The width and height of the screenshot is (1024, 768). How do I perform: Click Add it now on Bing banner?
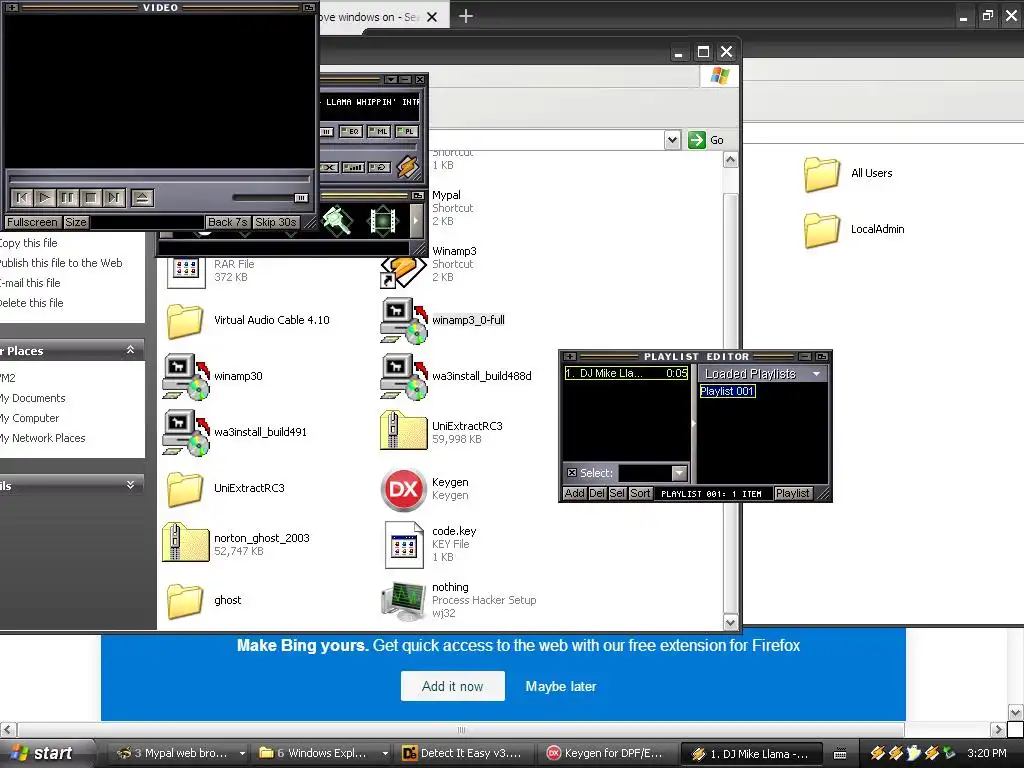[x=453, y=686]
